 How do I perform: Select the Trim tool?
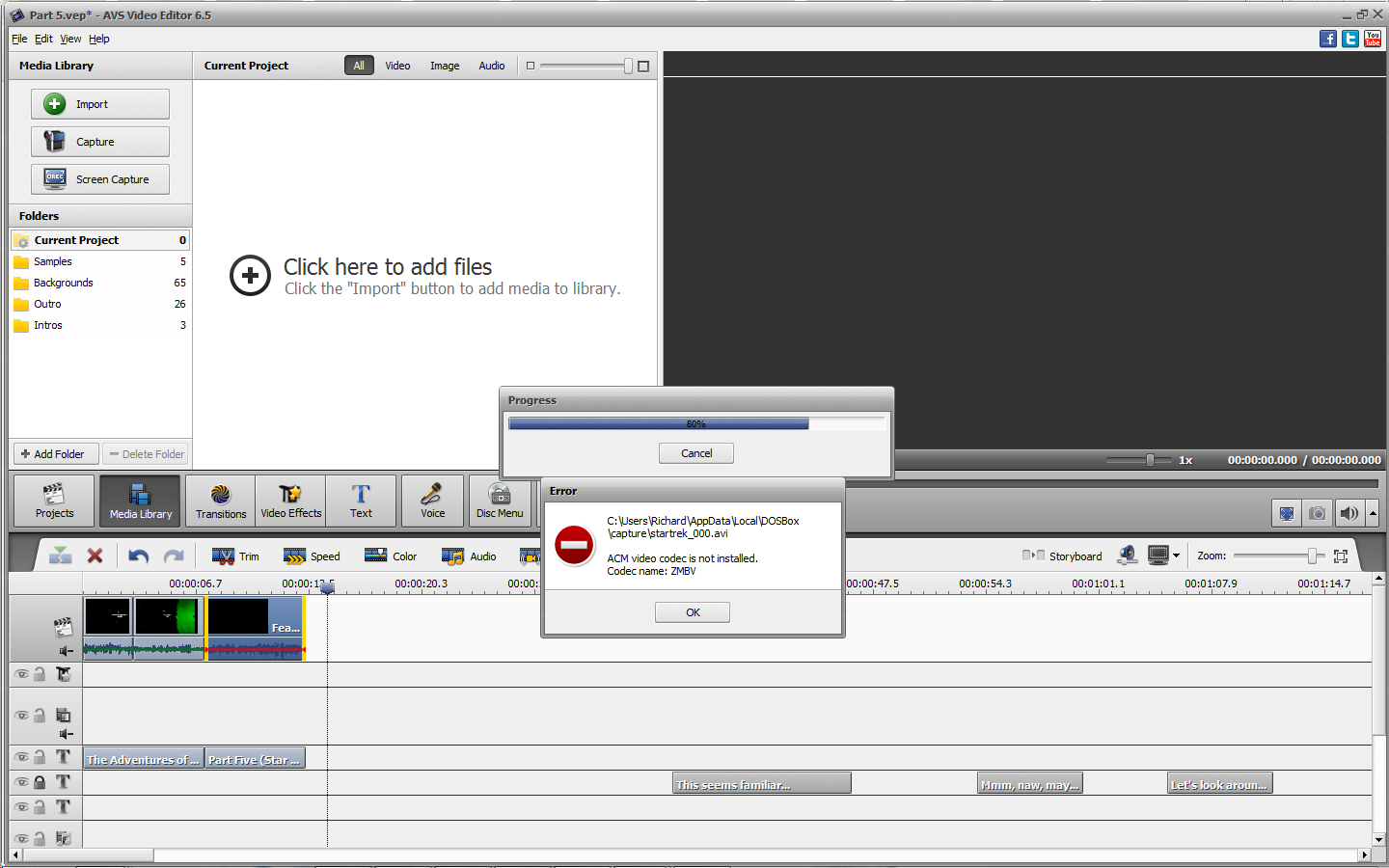point(236,556)
